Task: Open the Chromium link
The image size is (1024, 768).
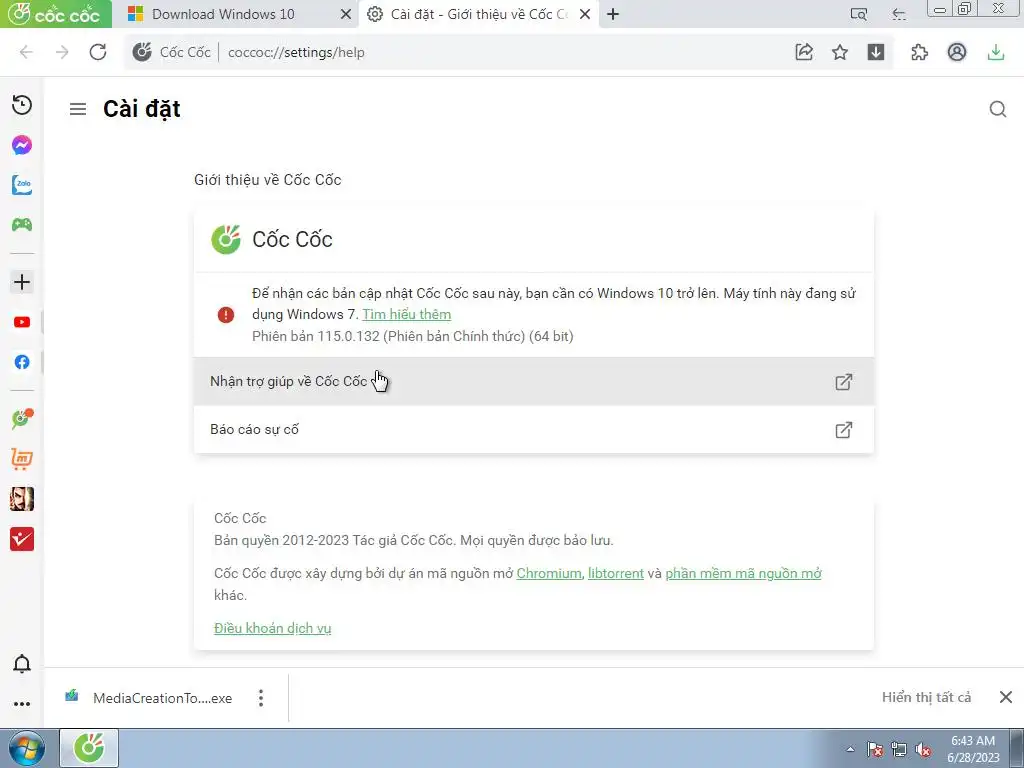Action: coord(549,573)
